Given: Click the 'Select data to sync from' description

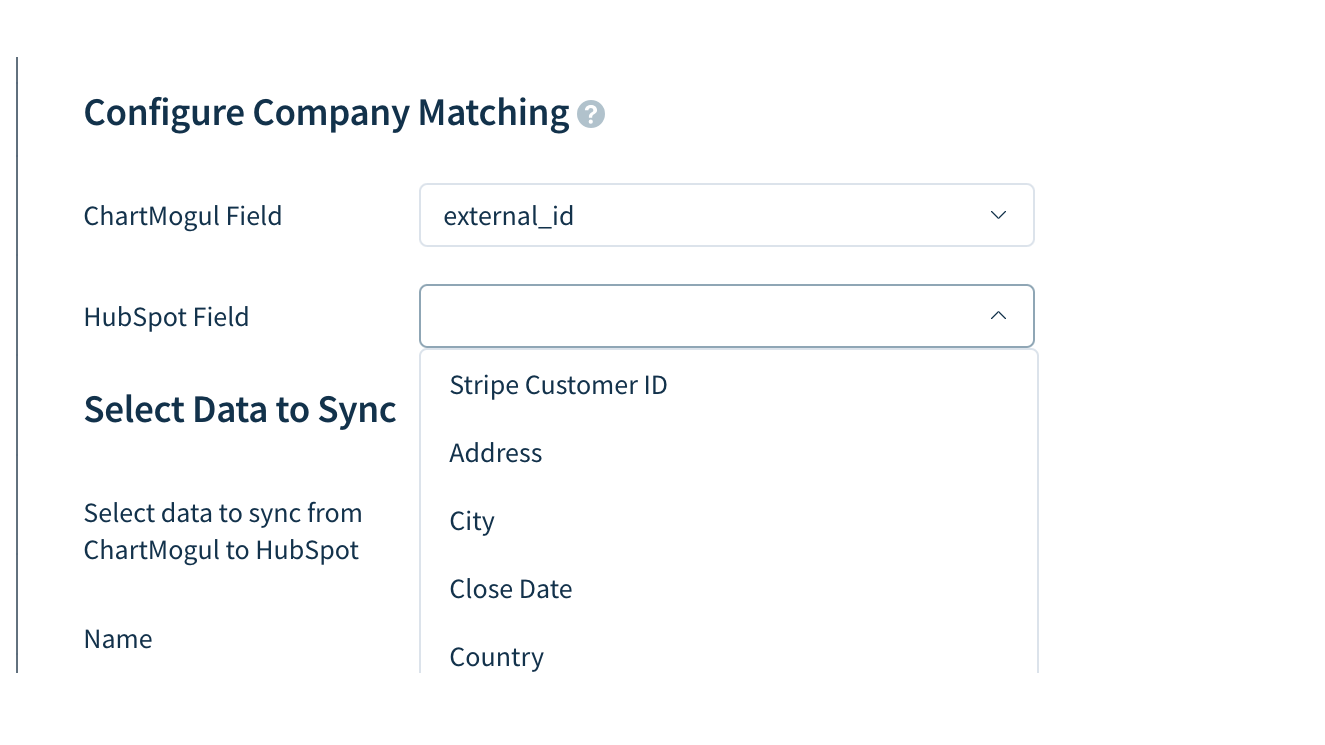Looking at the screenshot, I should click(x=223, y=513).
